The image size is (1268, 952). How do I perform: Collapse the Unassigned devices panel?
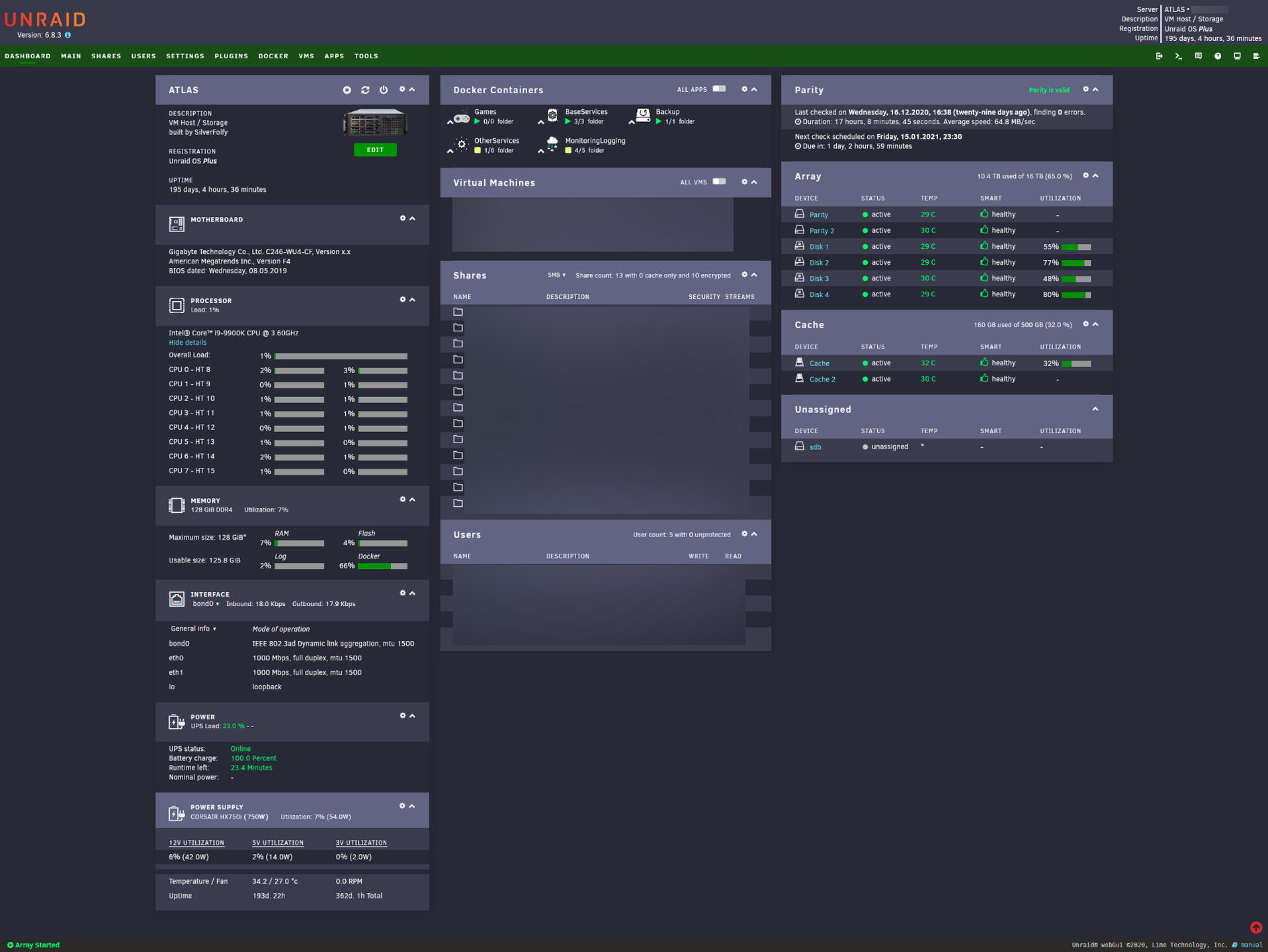pos(1095,409)
